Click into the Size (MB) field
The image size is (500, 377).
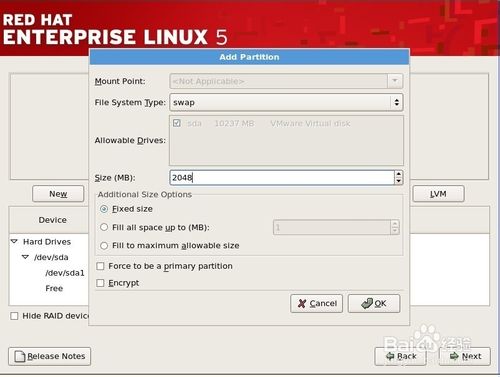[282, 177]
